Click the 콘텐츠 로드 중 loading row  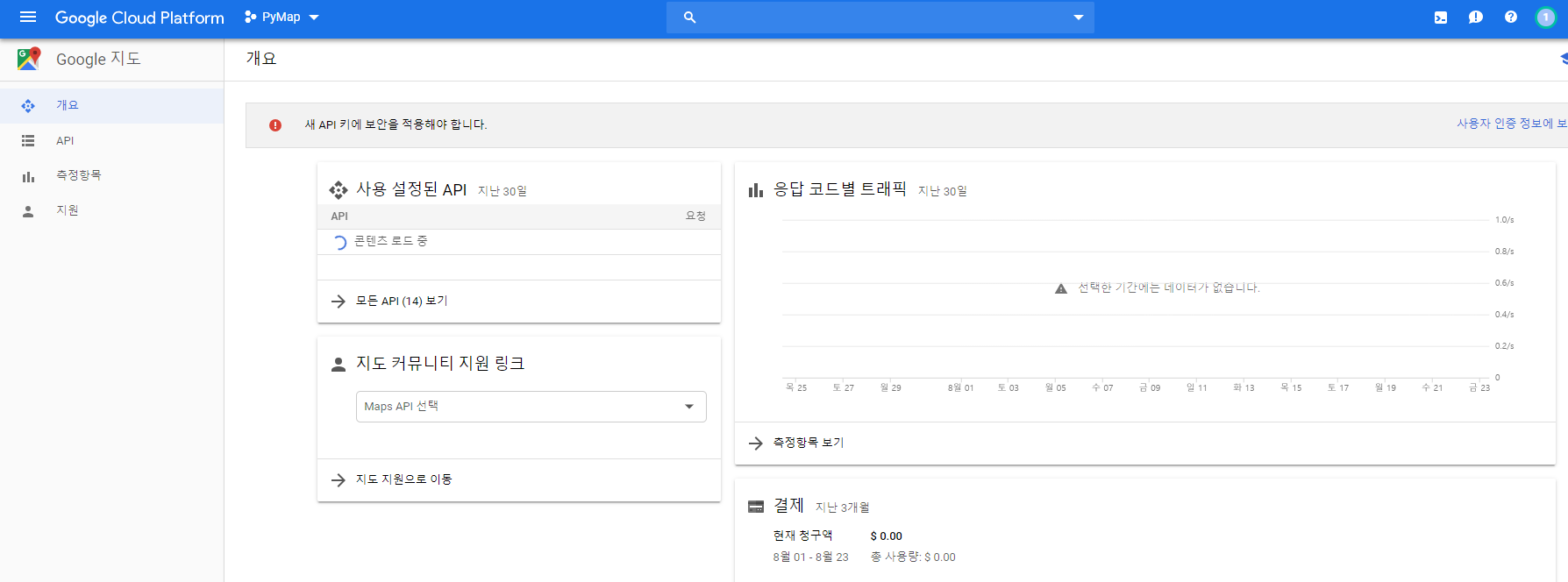[x=519, y=242]
